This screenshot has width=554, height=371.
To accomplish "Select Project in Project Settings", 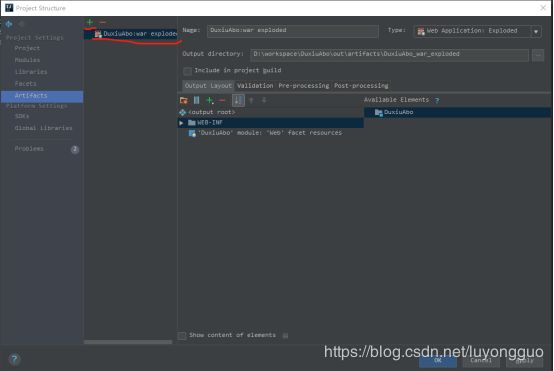I will [x=27, y=48].
